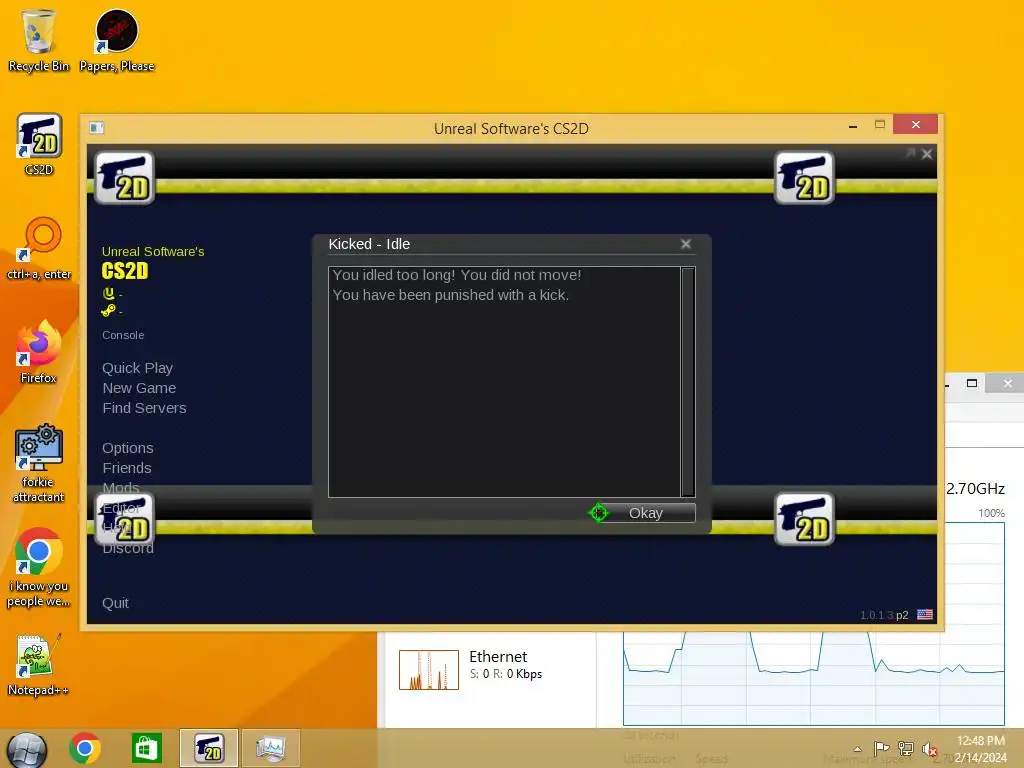The width and height of the screenshot is (1024, 768).
Task: Open the Friends list
Action: [x=127, y=468]
